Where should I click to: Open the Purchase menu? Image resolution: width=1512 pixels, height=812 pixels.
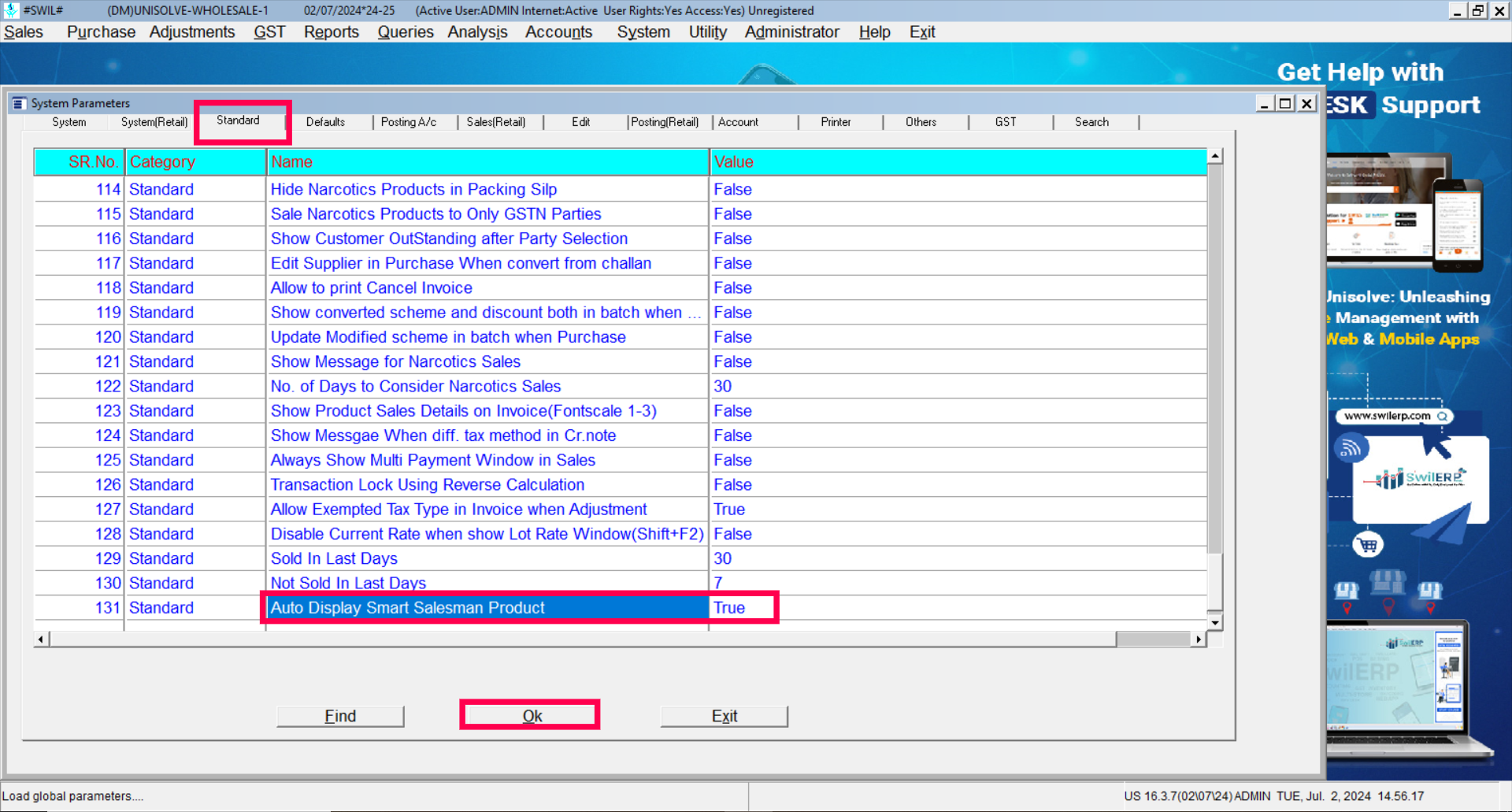click(101, 32)
